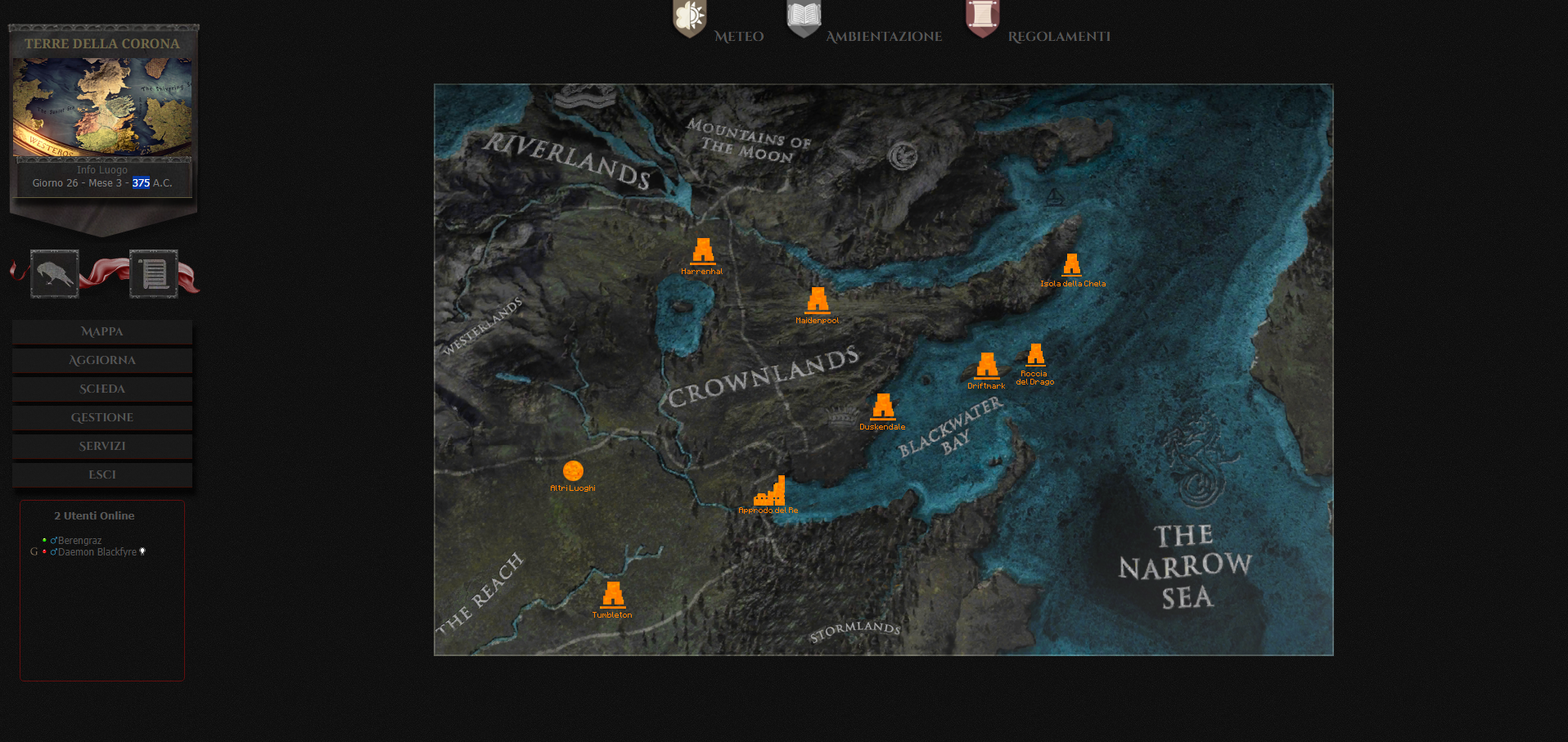
Task: Select the Duskendale castle marker
Action: point(883,407)
